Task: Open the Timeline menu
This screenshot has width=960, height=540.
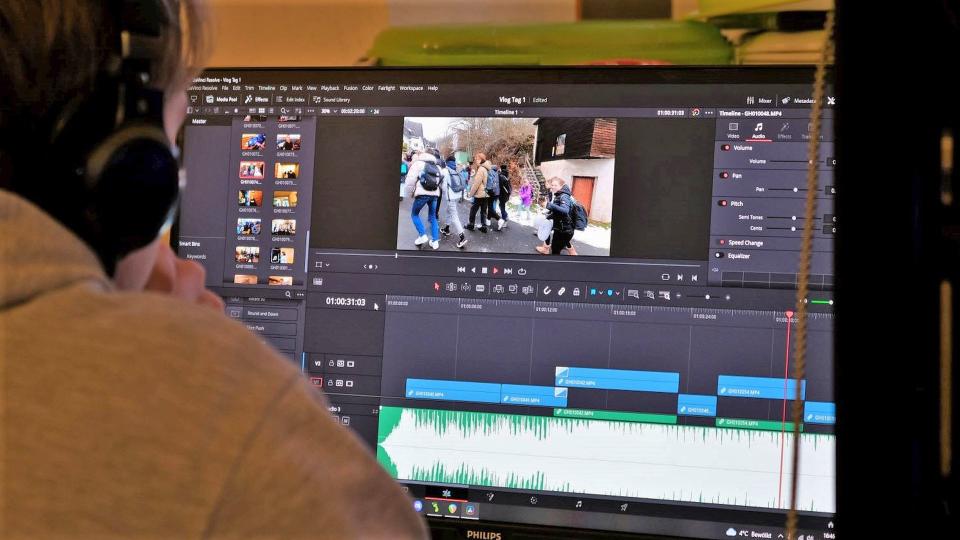Action: point(266,88)
